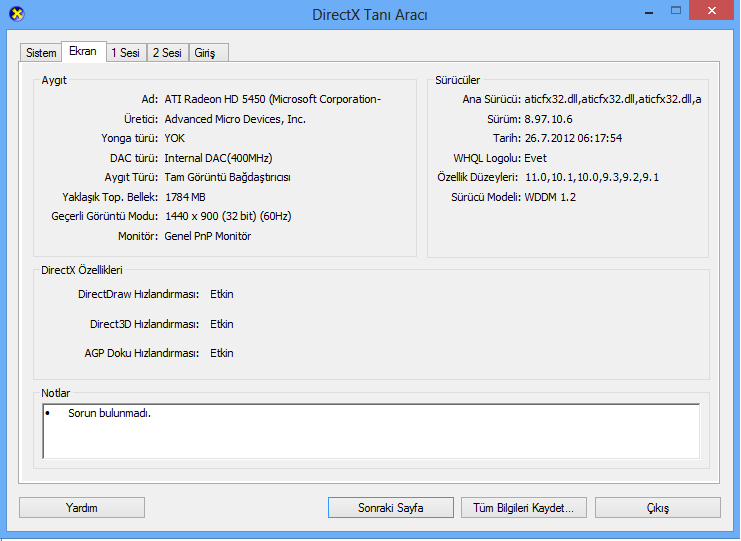The image size is (741, 541).
Task: Click '1440 x 900 (32 bit) (60Hz)' value
Action: pos(228,216)
